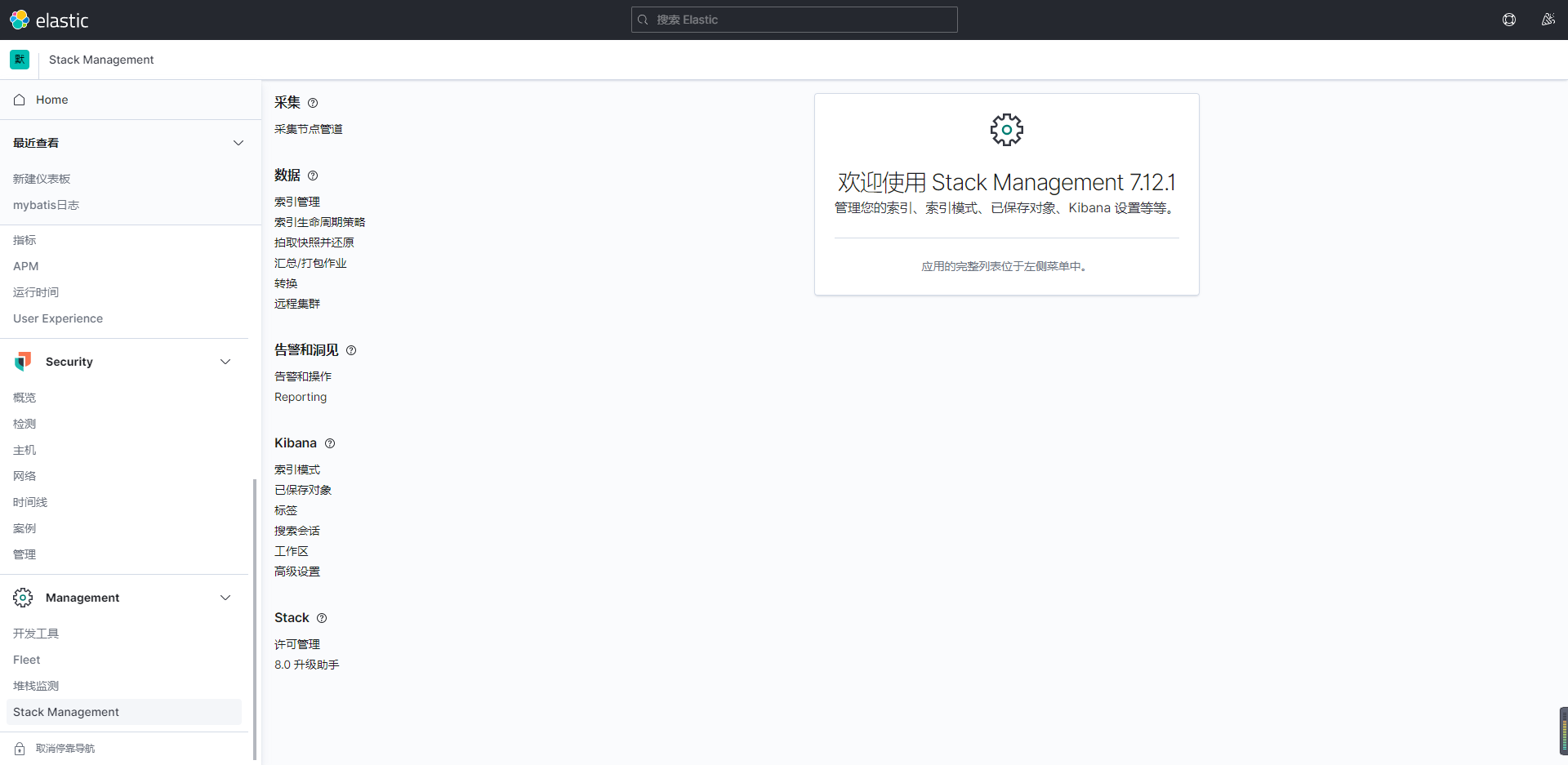The width and height of the screenshot is (1568, 765).
Task: Collapse the 最近查看 section chevron
Action: click(x=238, y=143)
